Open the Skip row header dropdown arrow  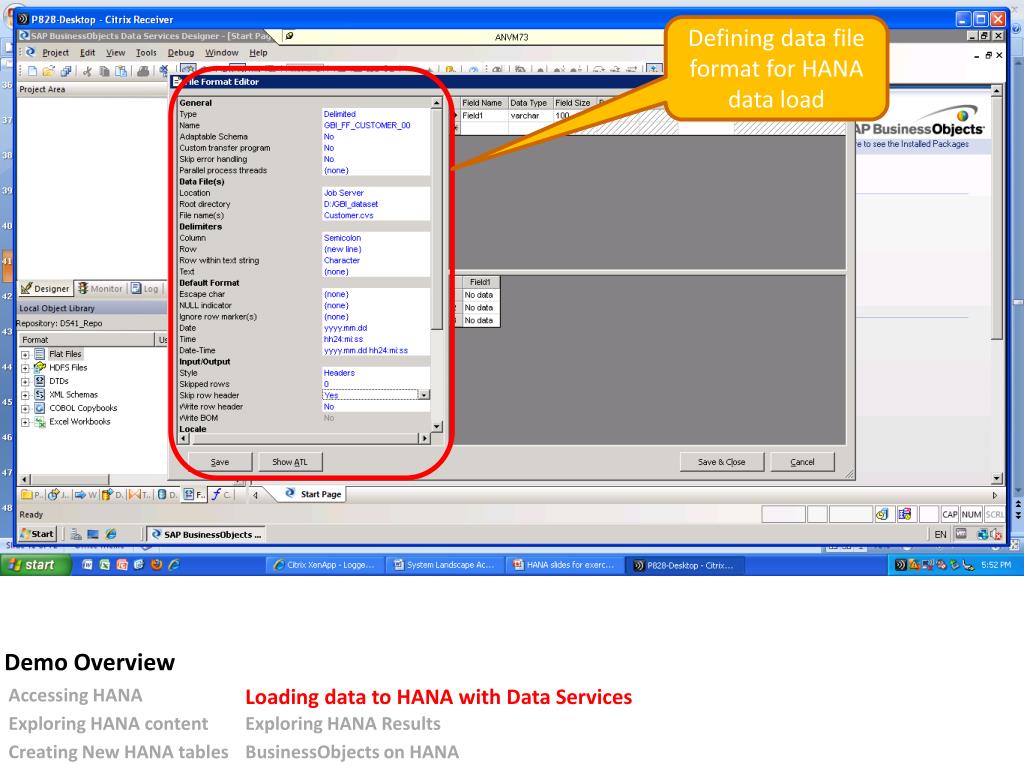pyautogui.click(x=424, y=395)
